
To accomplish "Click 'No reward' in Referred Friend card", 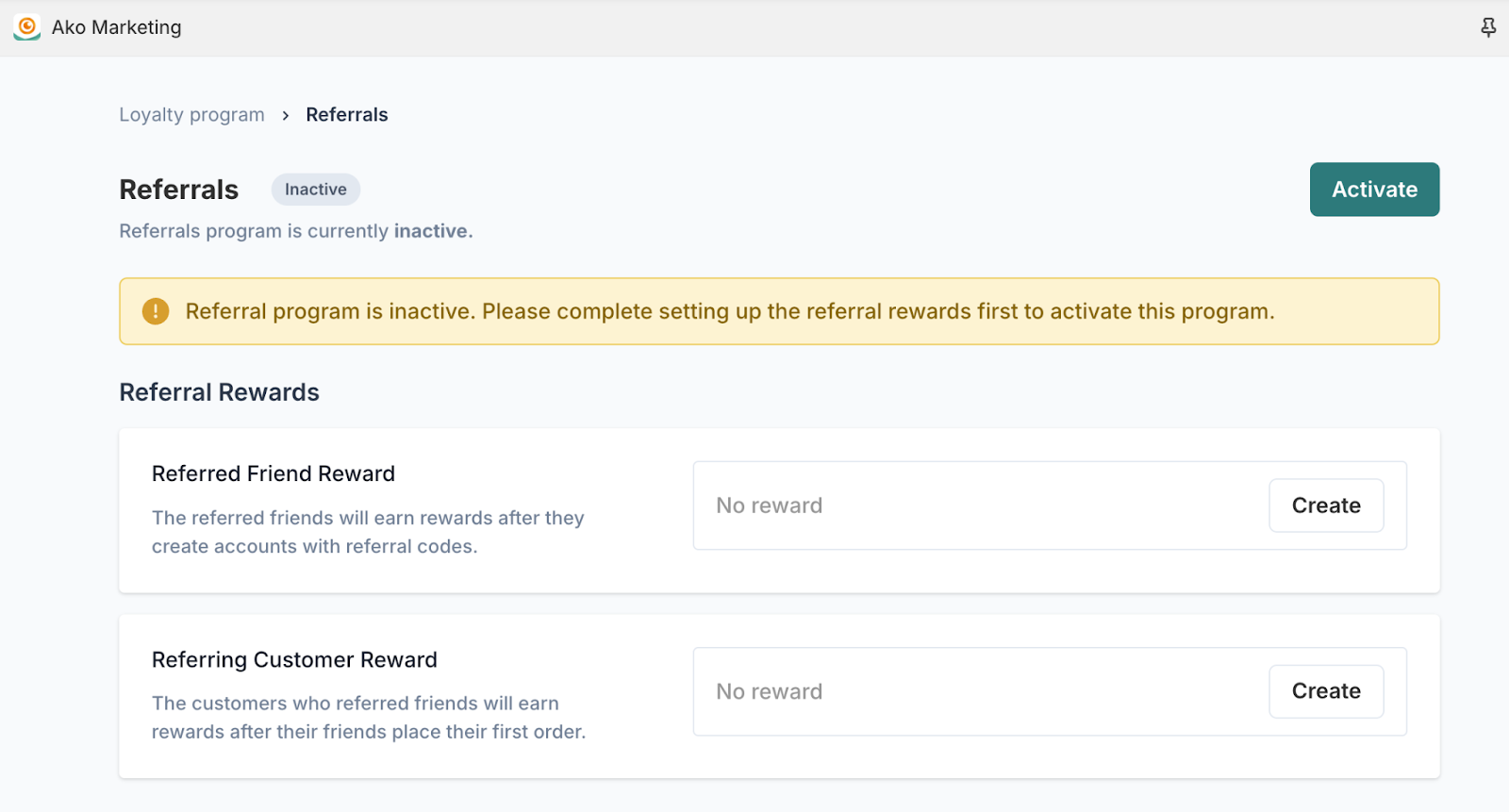I will (x=770, y=505).
